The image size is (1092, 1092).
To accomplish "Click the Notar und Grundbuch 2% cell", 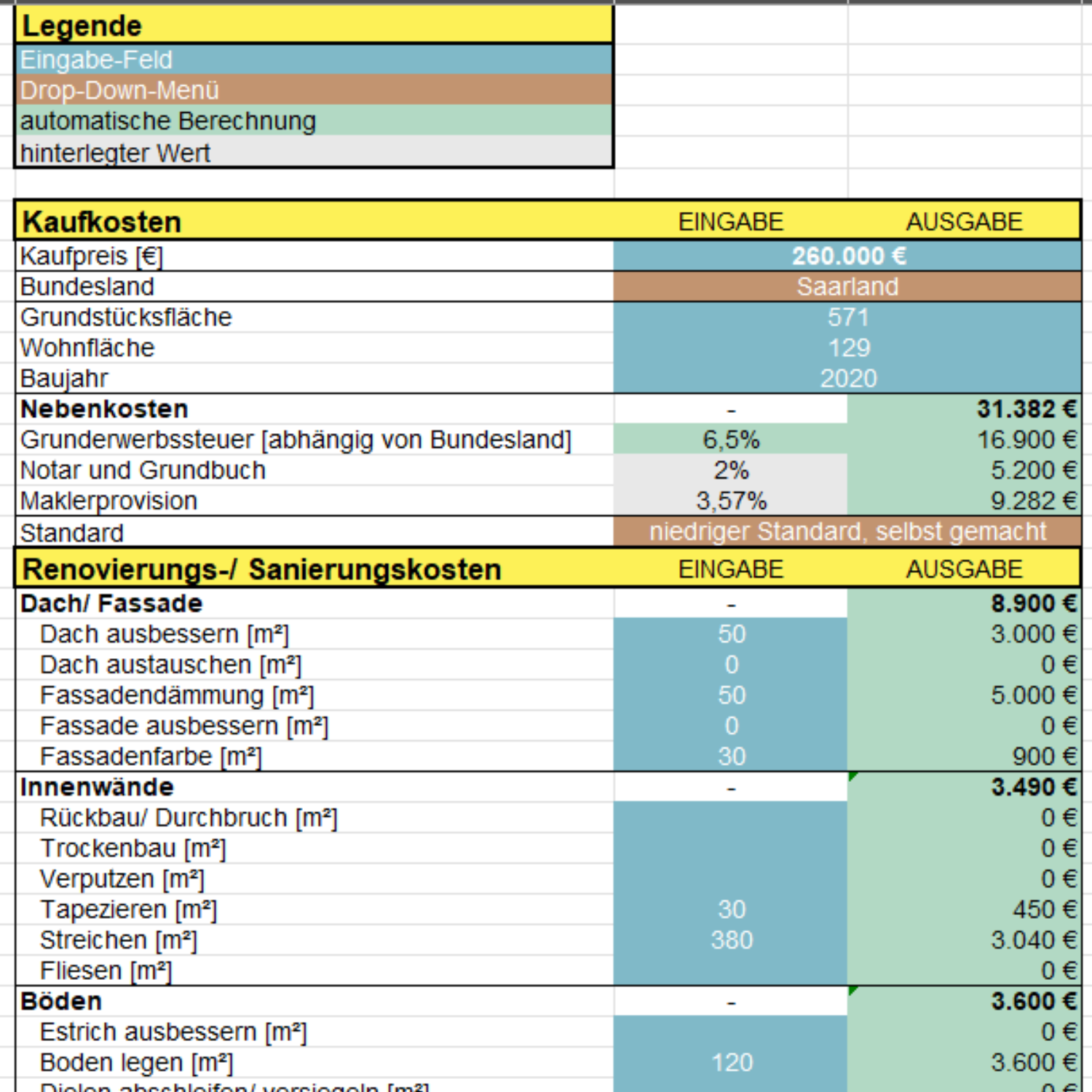I will [730, 470].
